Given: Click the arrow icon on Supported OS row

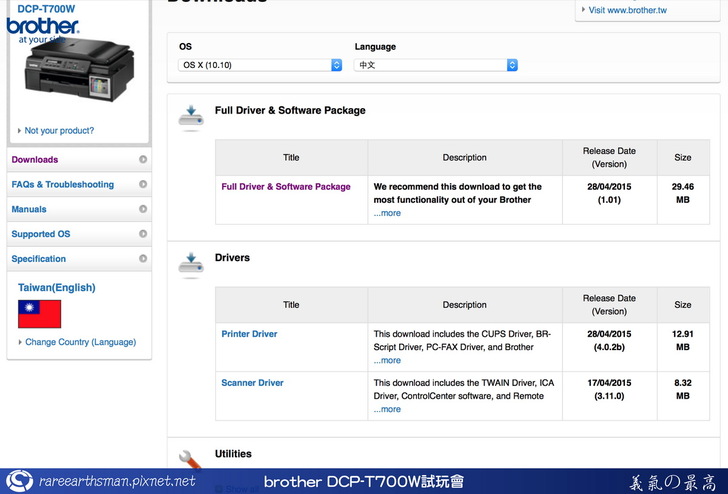Looking at the screenshot, I should (143, 234).
